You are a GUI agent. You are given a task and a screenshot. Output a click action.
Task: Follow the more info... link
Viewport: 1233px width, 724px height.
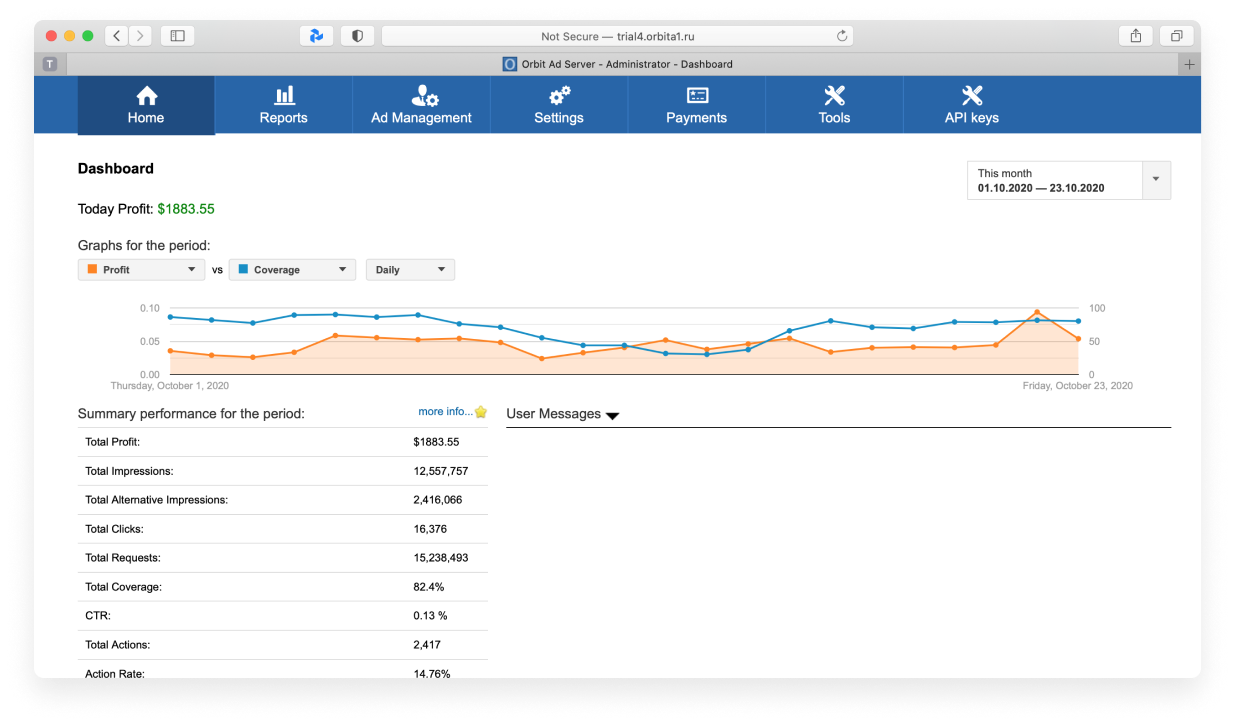[445, 412]
